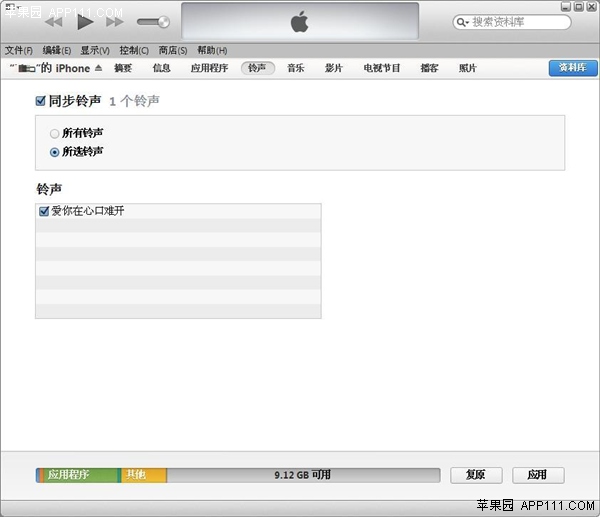Uncheck the 爱你在心口难开 ringtone
This screenshot has height=517, width=600.
pyautogui.click(x=43, y=211)
